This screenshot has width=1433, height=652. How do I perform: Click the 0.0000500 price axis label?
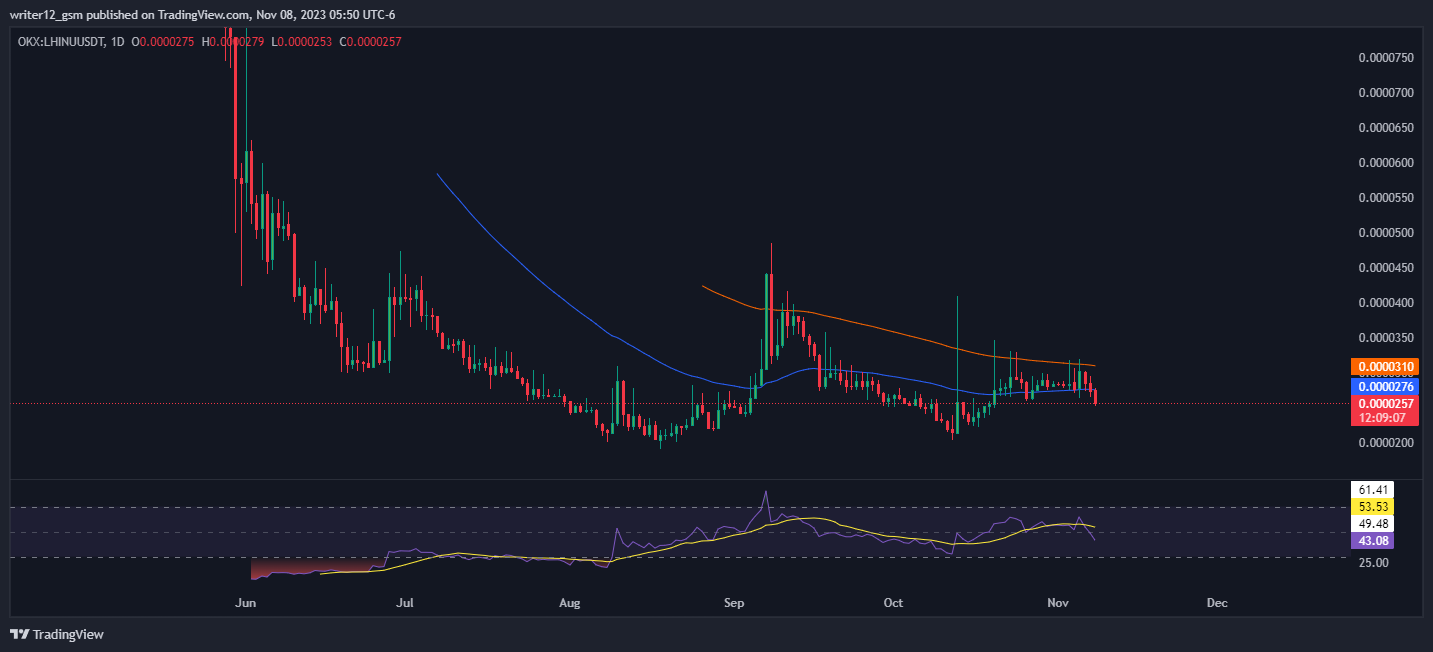[x=1386, y=233]
